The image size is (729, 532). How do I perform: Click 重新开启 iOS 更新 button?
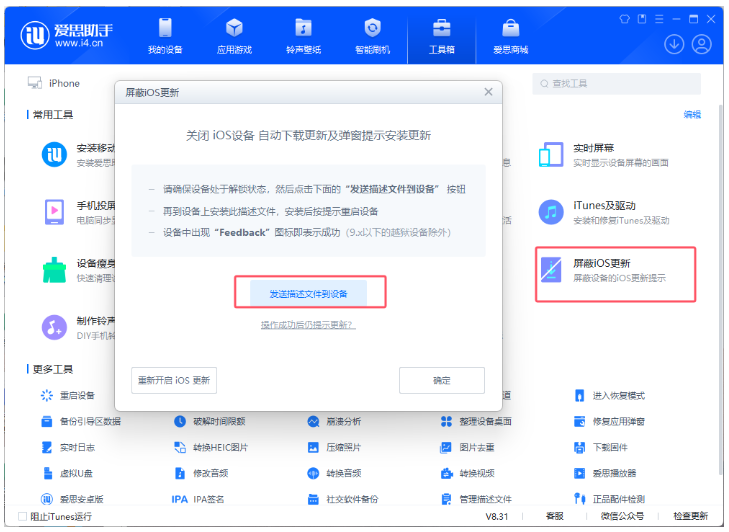(x=174, y=380)
